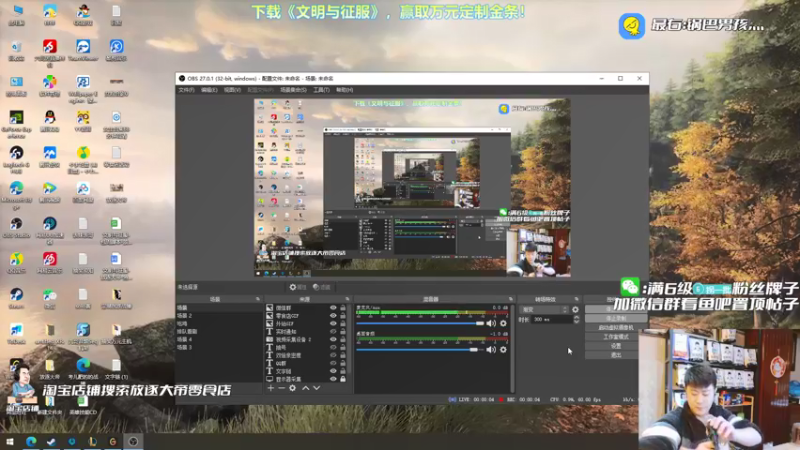Open the 桌面音频 mixer gear settings
This screenshot has width=800, height=450.
pyautogui.click(x=503, y=350)
